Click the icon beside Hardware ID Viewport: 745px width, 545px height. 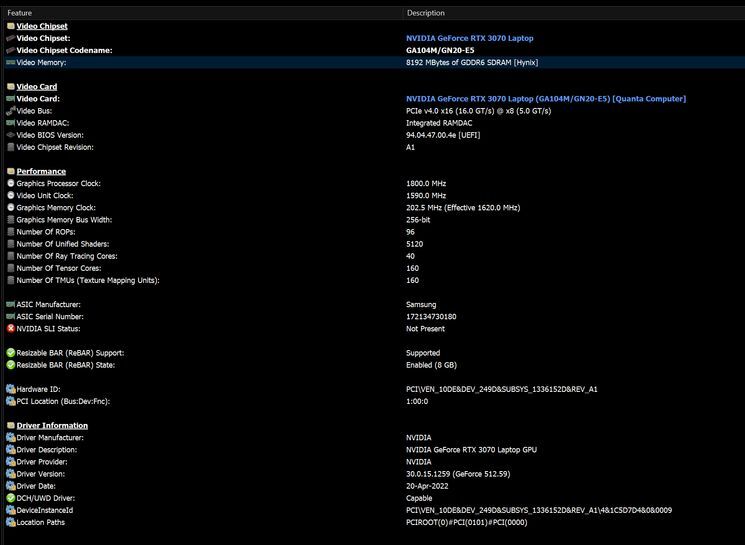tap(10, 389)
